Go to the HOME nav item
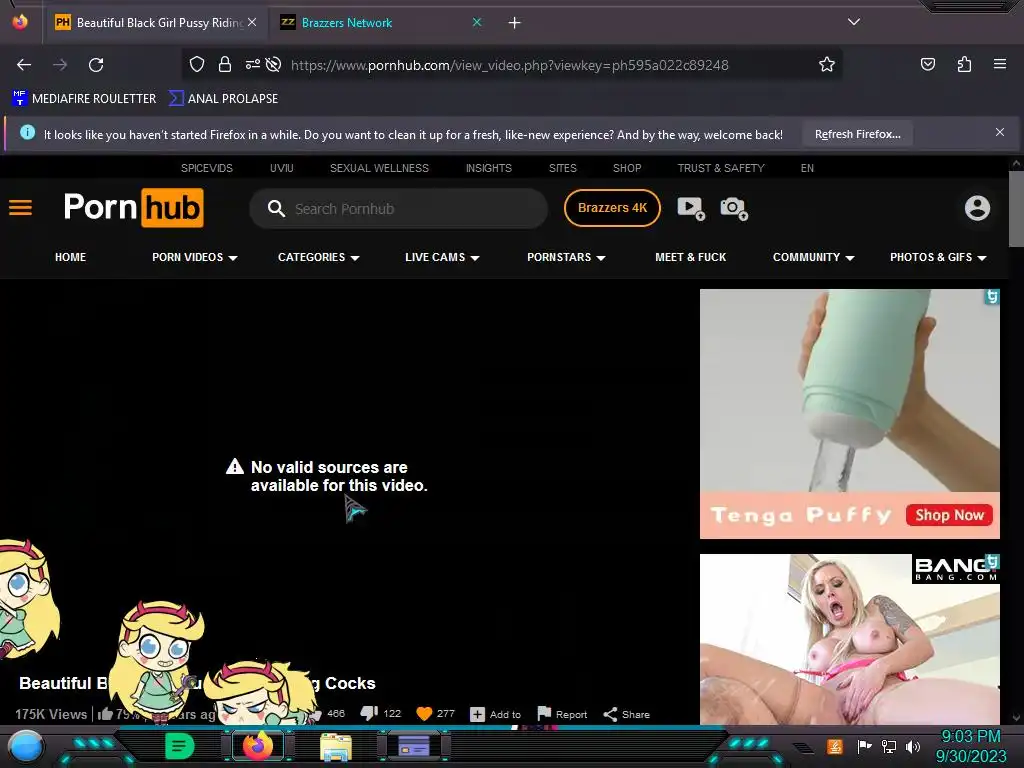 [x=71, y=257]
